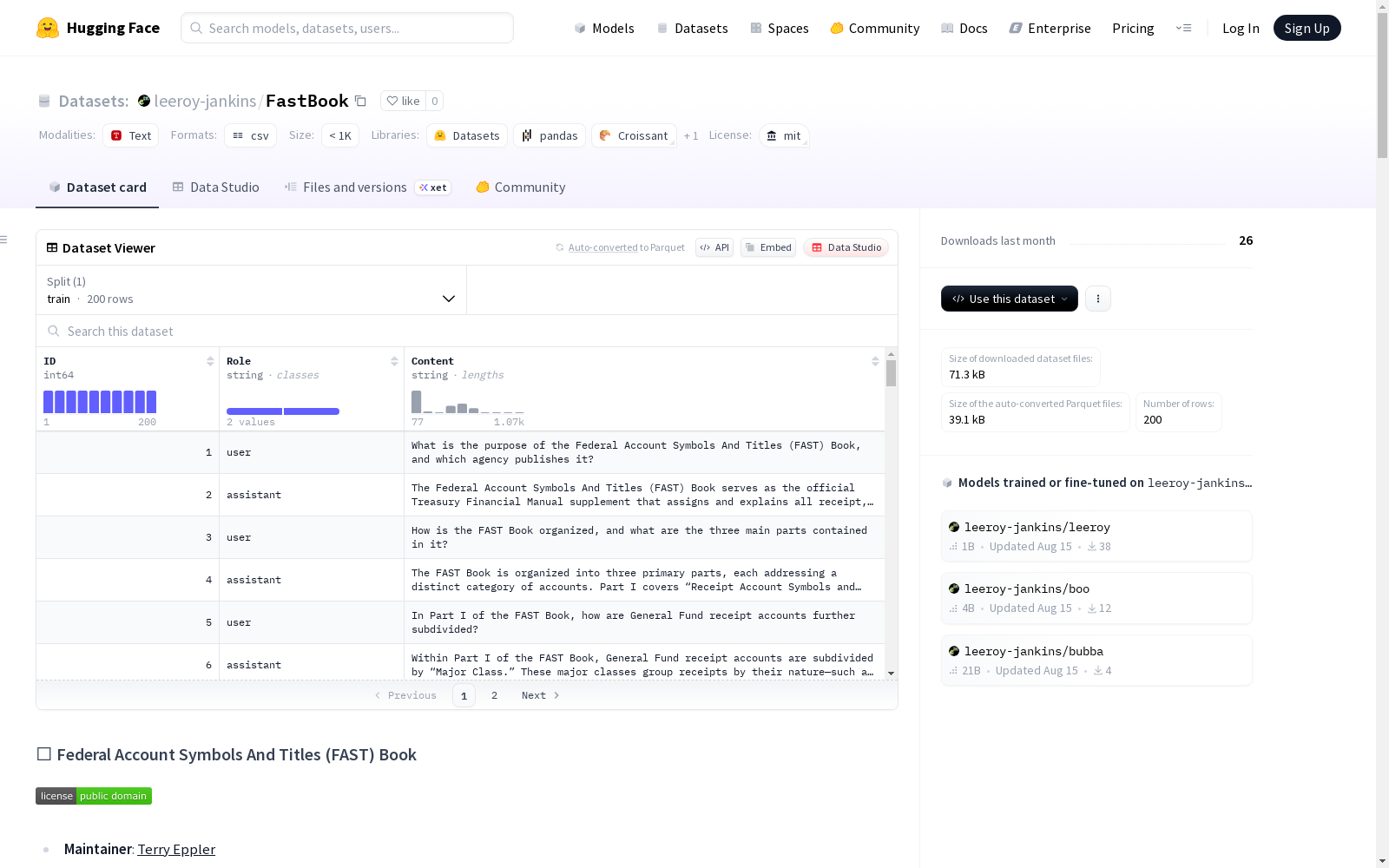Click the Embed button

click(x=768, y=247)
